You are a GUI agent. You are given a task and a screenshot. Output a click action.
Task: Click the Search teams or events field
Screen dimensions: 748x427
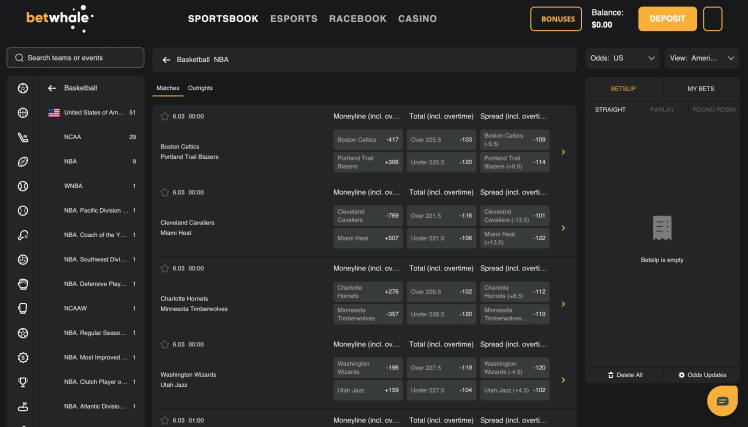click(x=75, y=58)
